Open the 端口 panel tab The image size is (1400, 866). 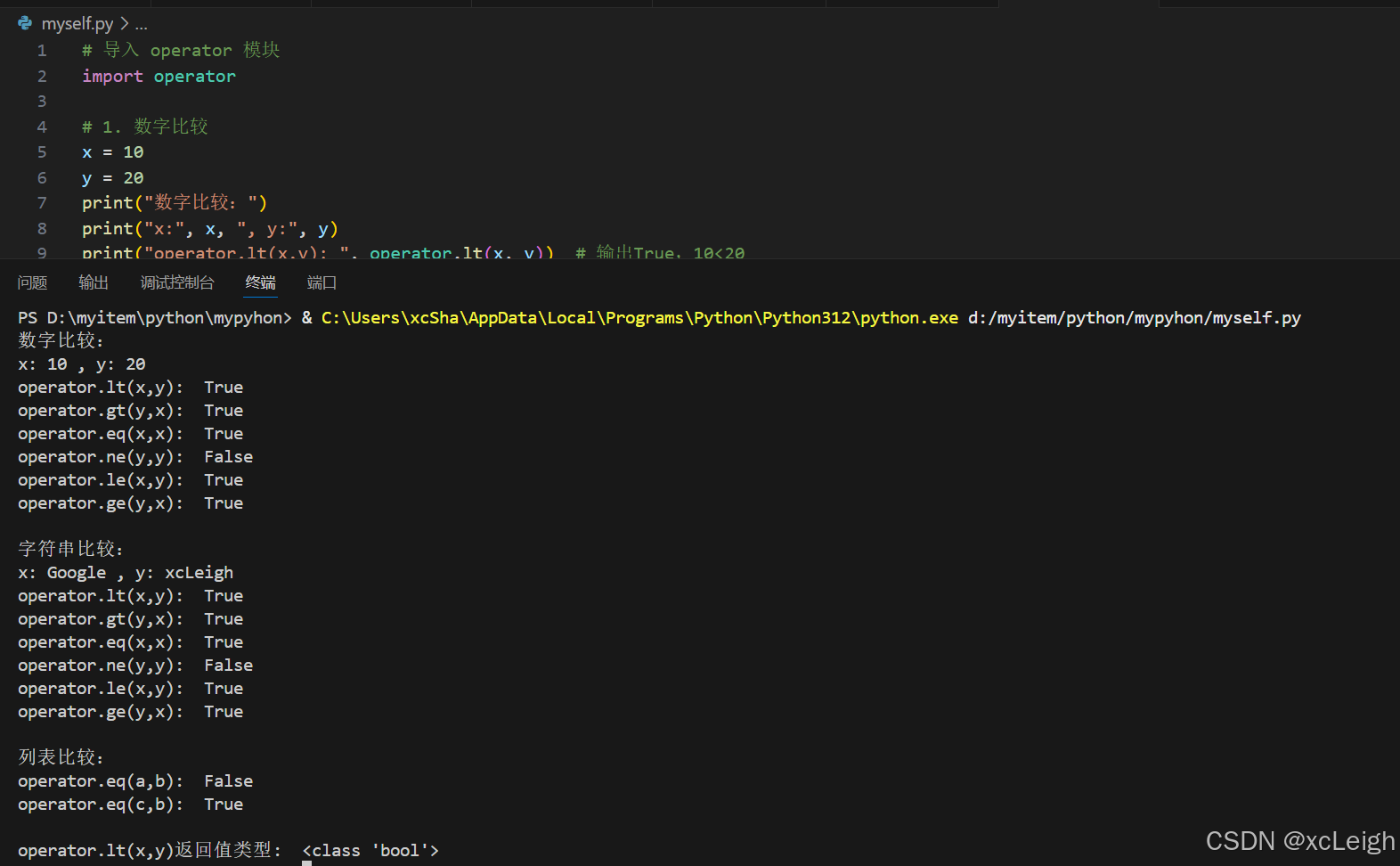322,282
